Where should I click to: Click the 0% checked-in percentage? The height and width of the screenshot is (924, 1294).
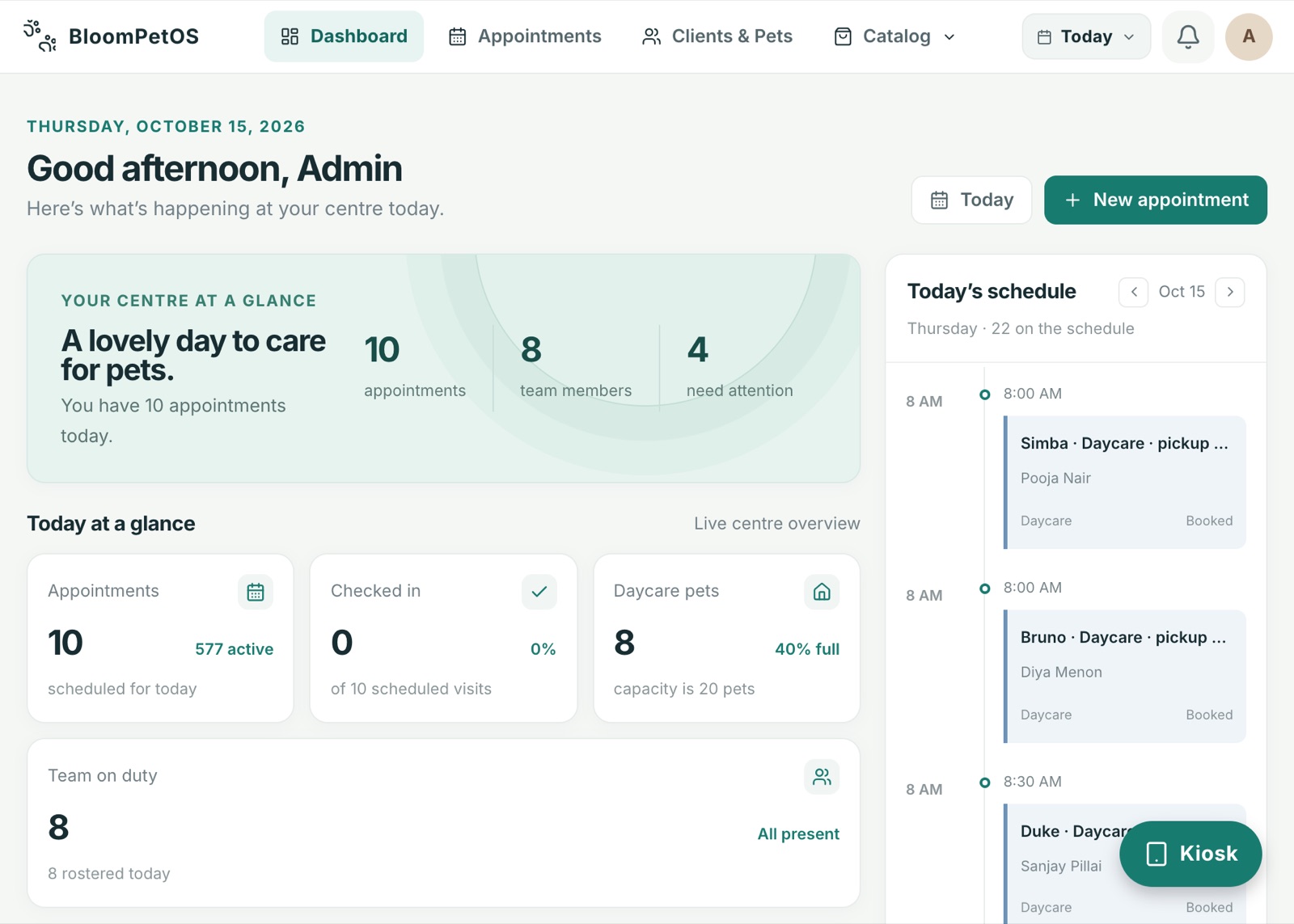tap(543, 649)
